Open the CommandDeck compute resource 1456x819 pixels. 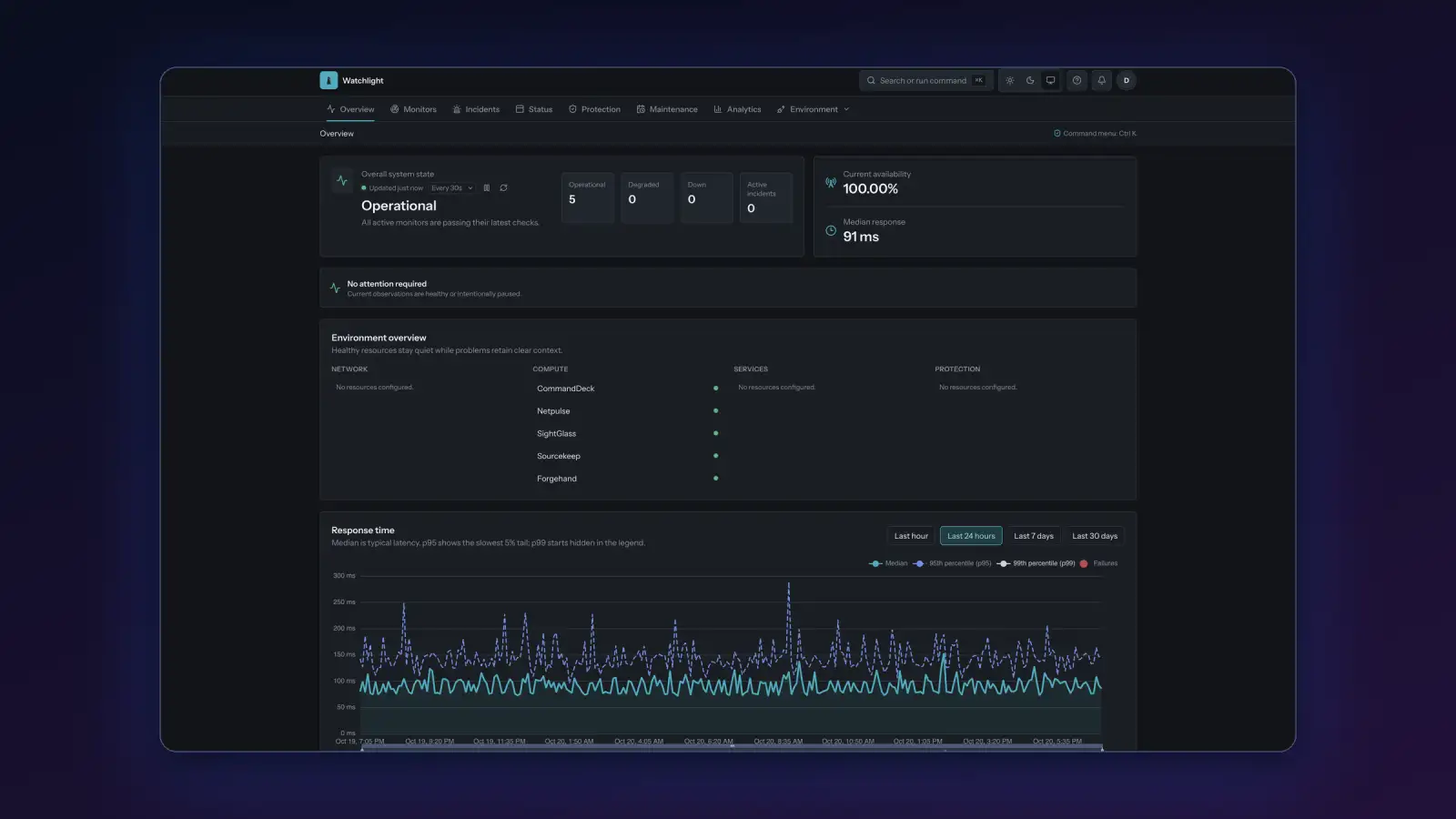627,389
